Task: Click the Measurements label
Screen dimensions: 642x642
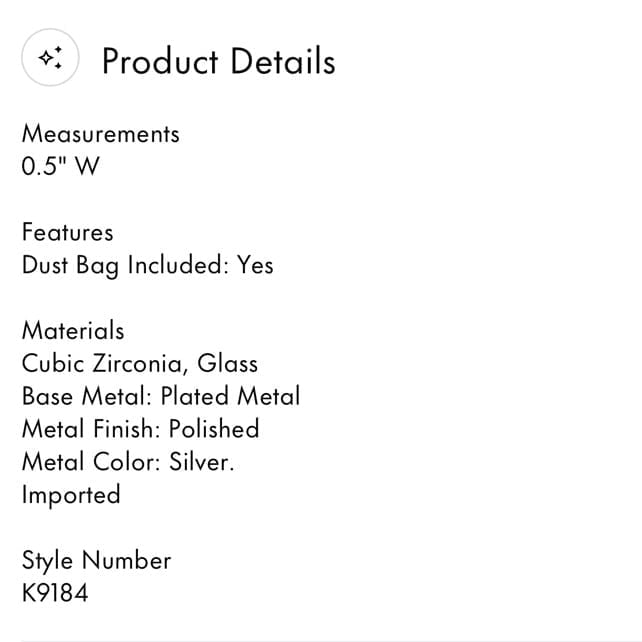Action: point(101,134)
